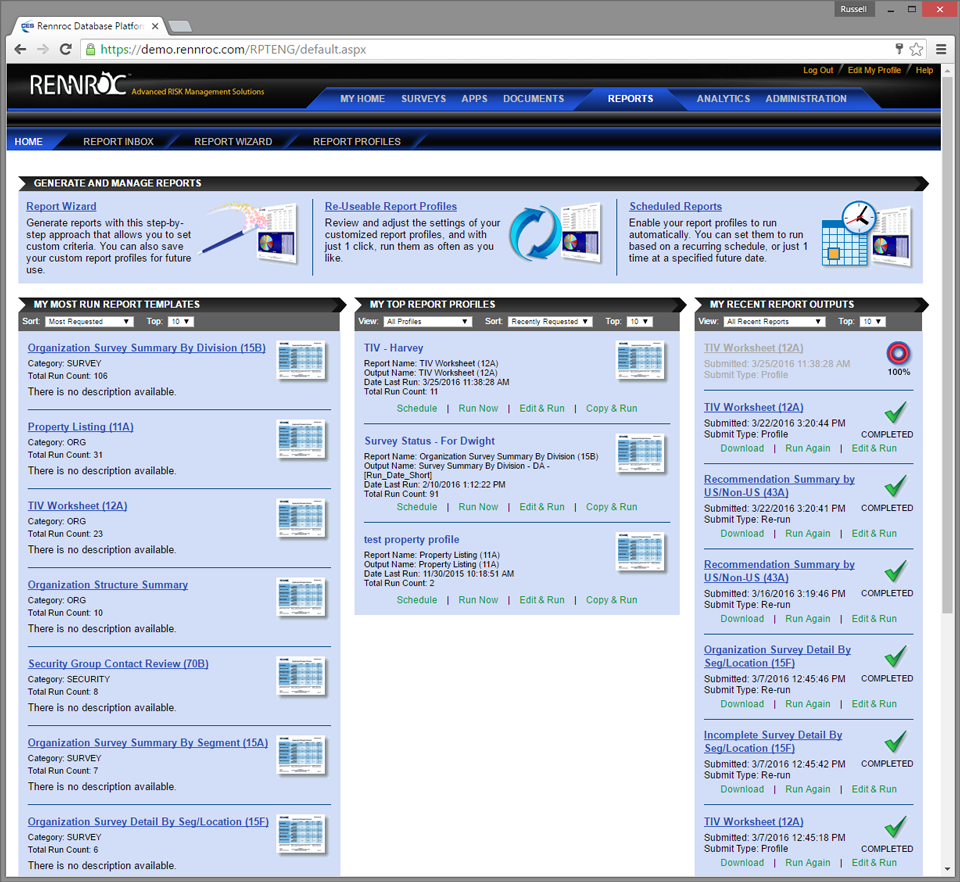This screenshot has height=882, width=960.
Task: Click Run Again for Organization Survey Detail output
Action: 808,704
